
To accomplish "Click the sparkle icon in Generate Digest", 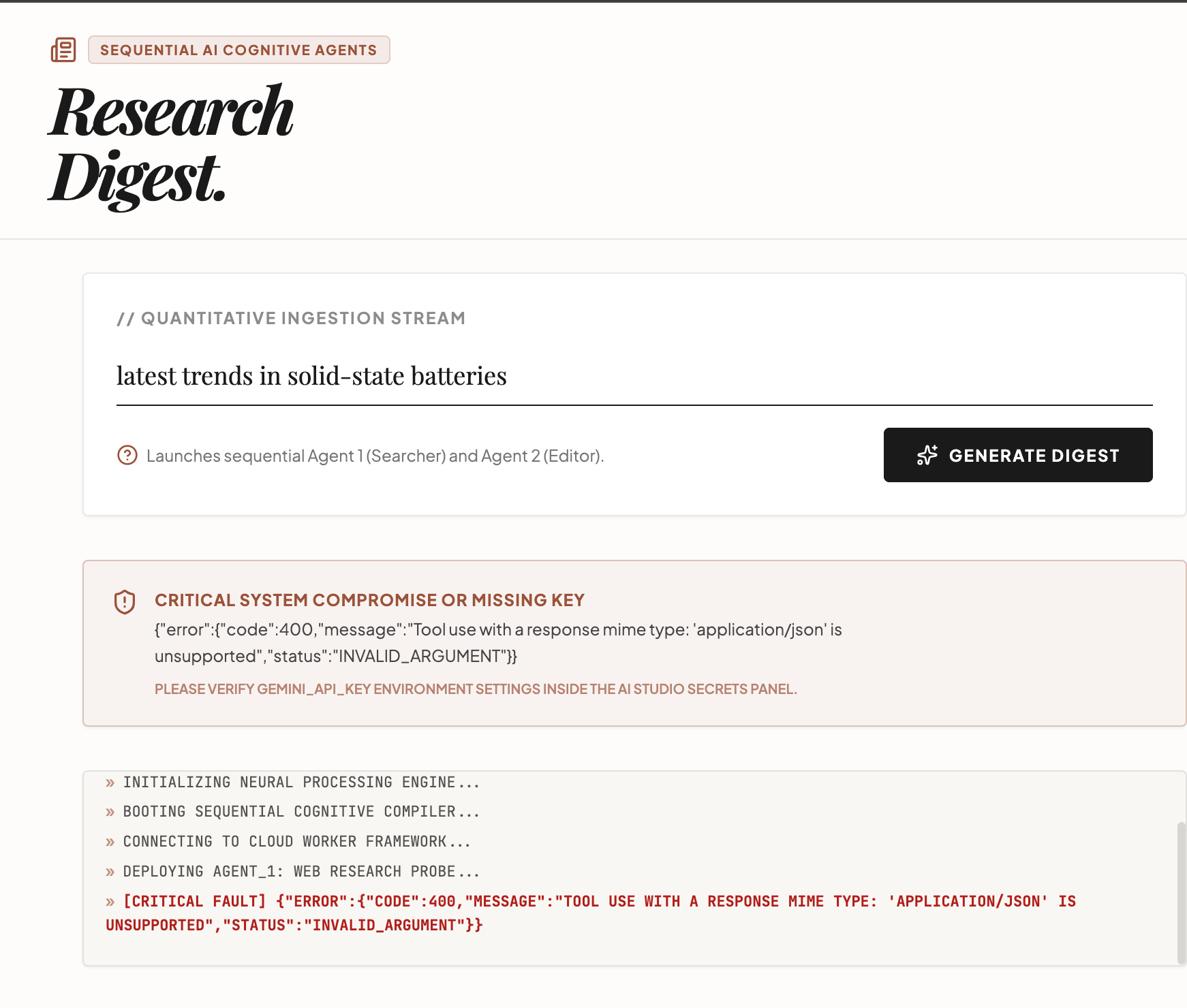I will (927, 455).
